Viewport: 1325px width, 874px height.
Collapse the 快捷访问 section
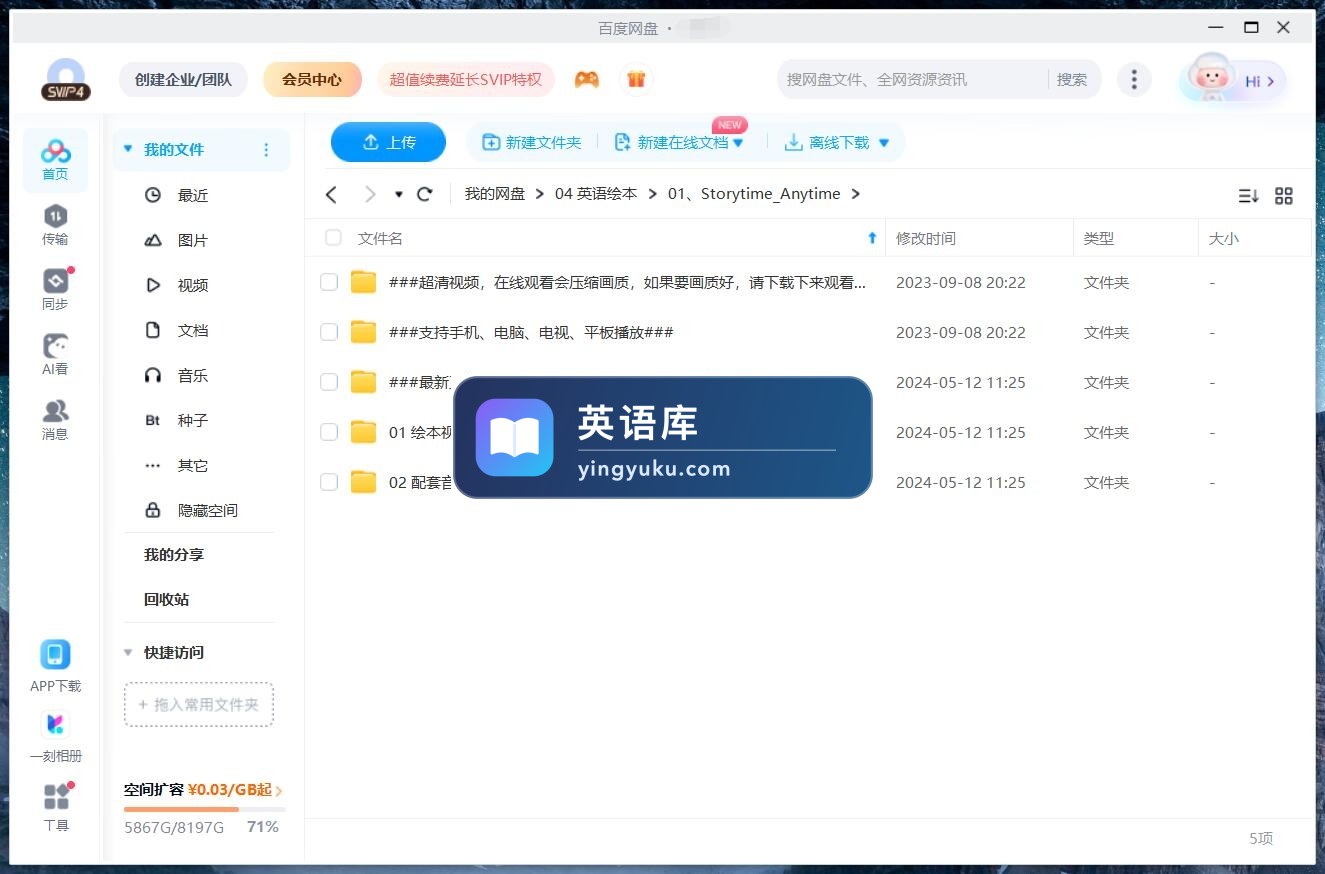point(128,652)
